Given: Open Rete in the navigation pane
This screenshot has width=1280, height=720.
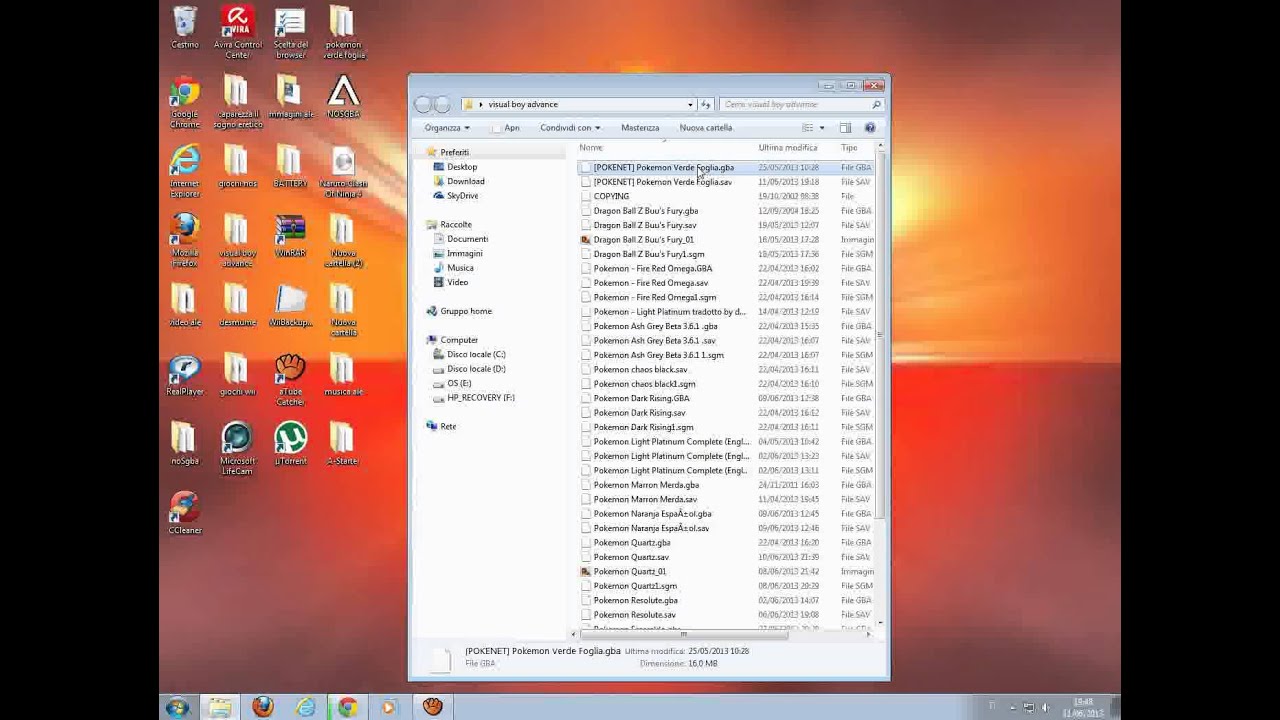Looking at the screenshot, I should click(448, 426).
